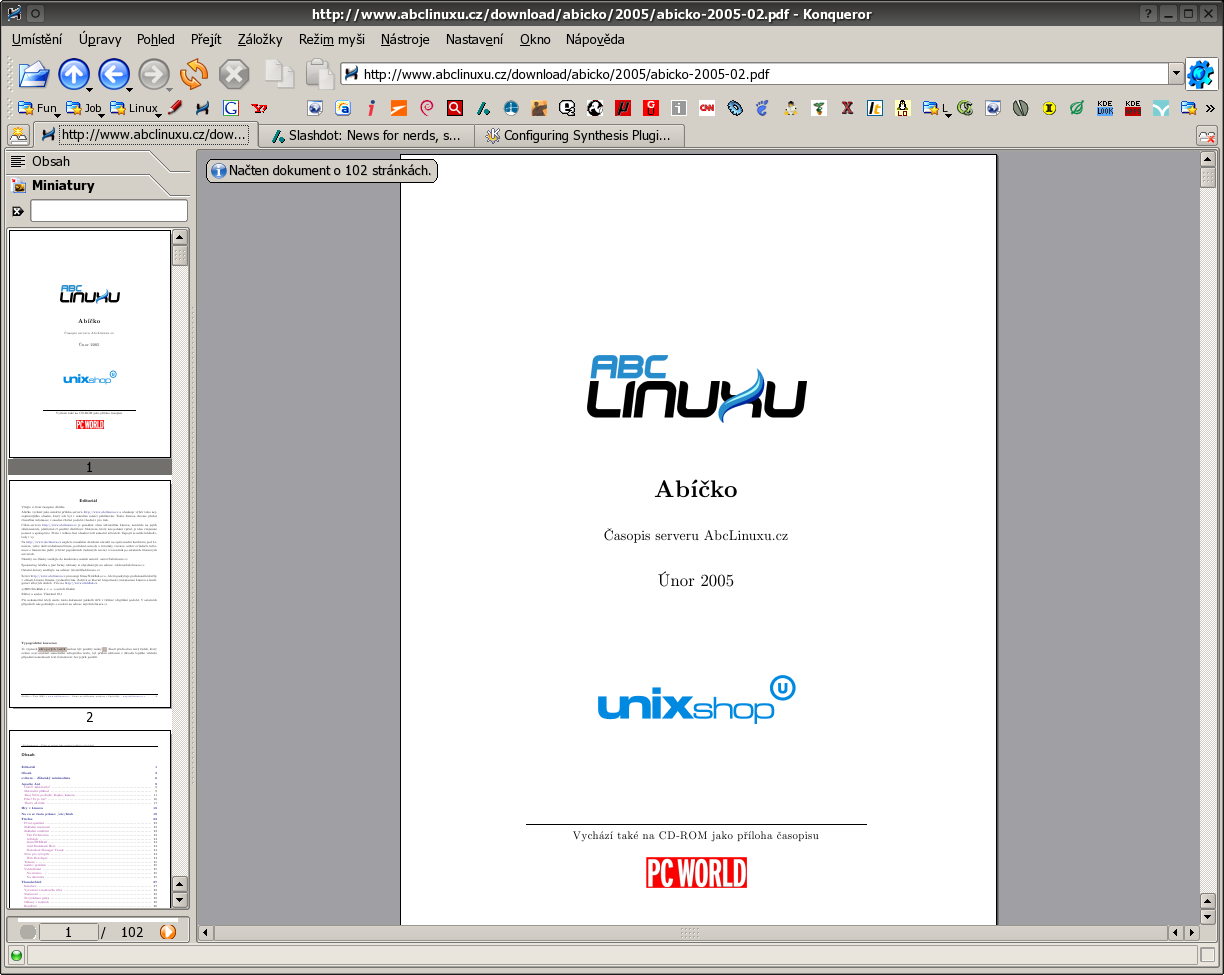Open the Režim myši menu

(332, 39)
